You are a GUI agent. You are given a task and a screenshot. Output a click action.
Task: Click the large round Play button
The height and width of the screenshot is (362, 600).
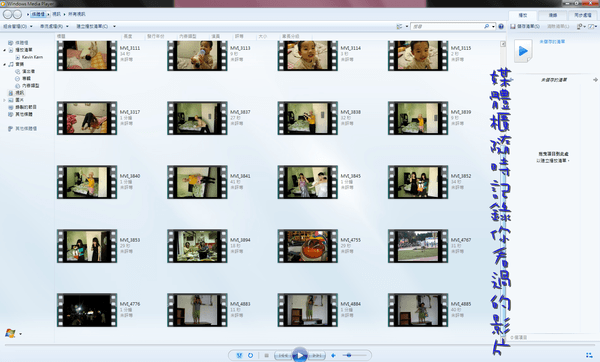[300, 355]
